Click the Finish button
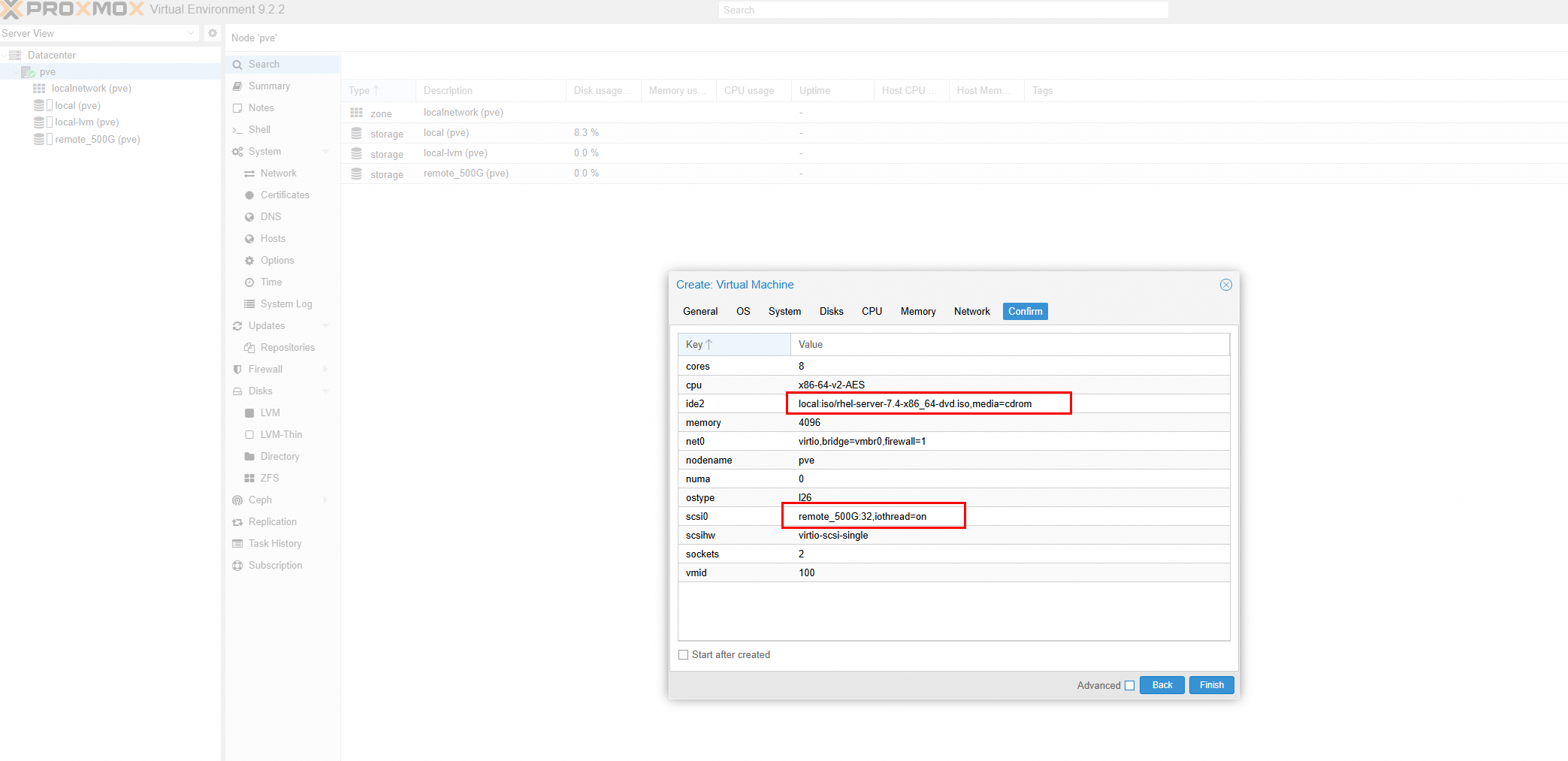1568x761 pixels. pyautogui.click(x=1211, y=685)
